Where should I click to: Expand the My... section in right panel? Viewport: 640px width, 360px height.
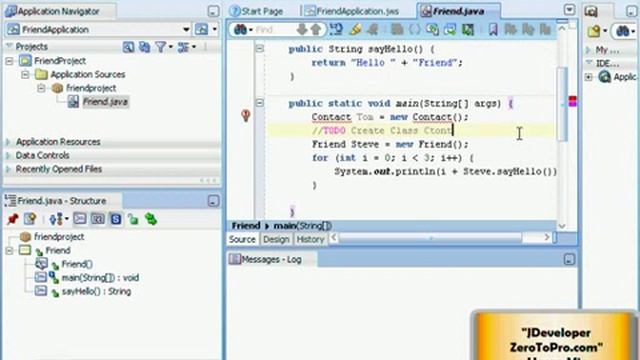pyautogui.click(x=589, y=50)
